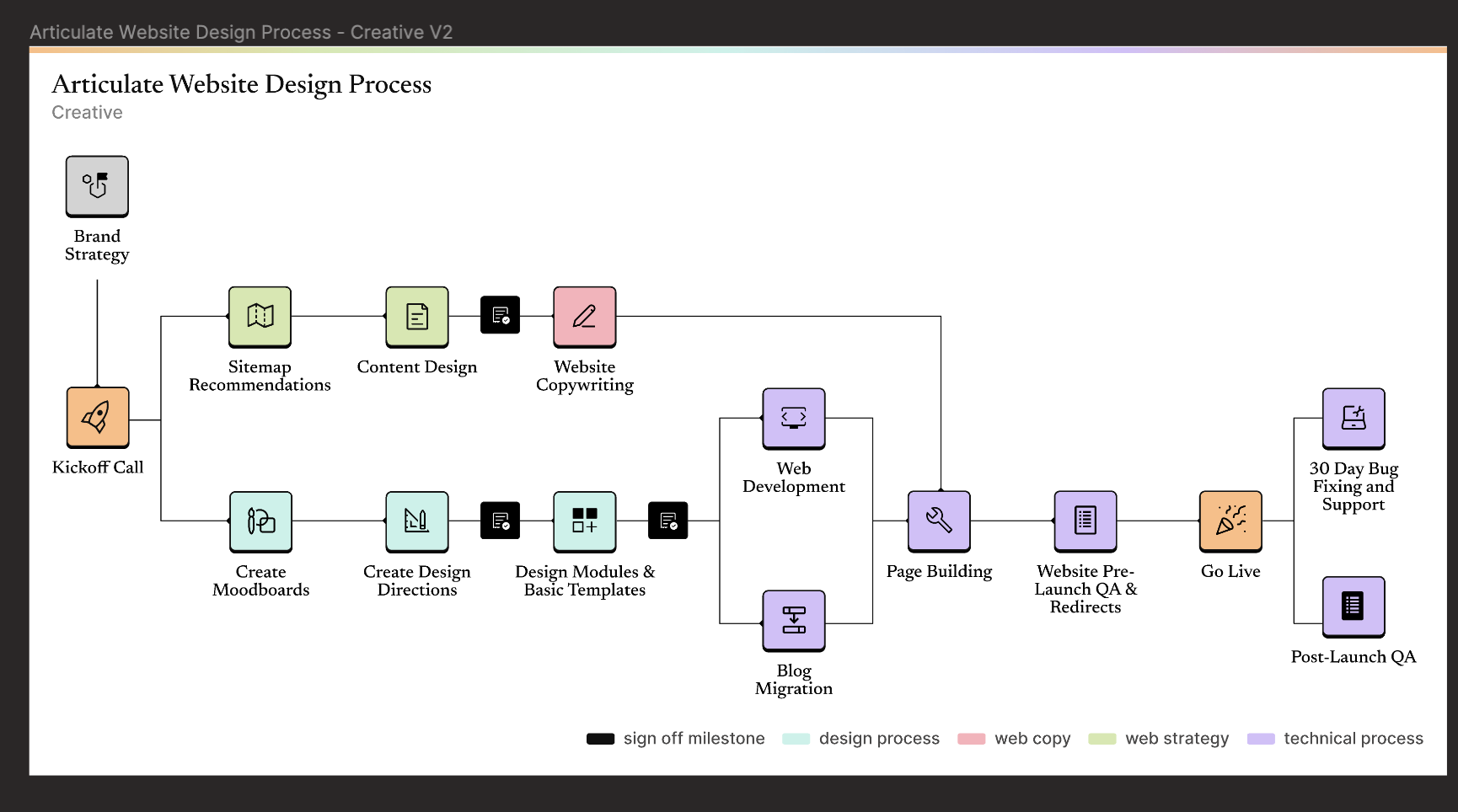Select the Kickoff Call rocket icon

point(98,418)
